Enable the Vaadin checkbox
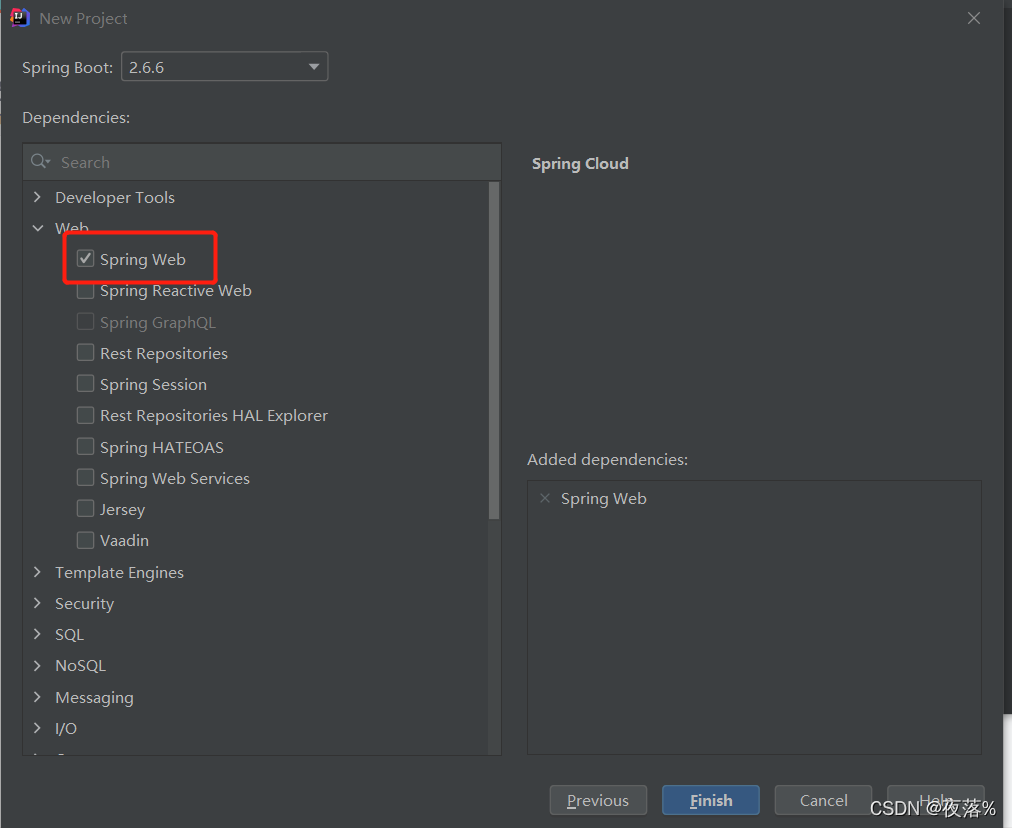Image resolution: width=1012 pixels, height=828 pixels. tap(85, 540)
